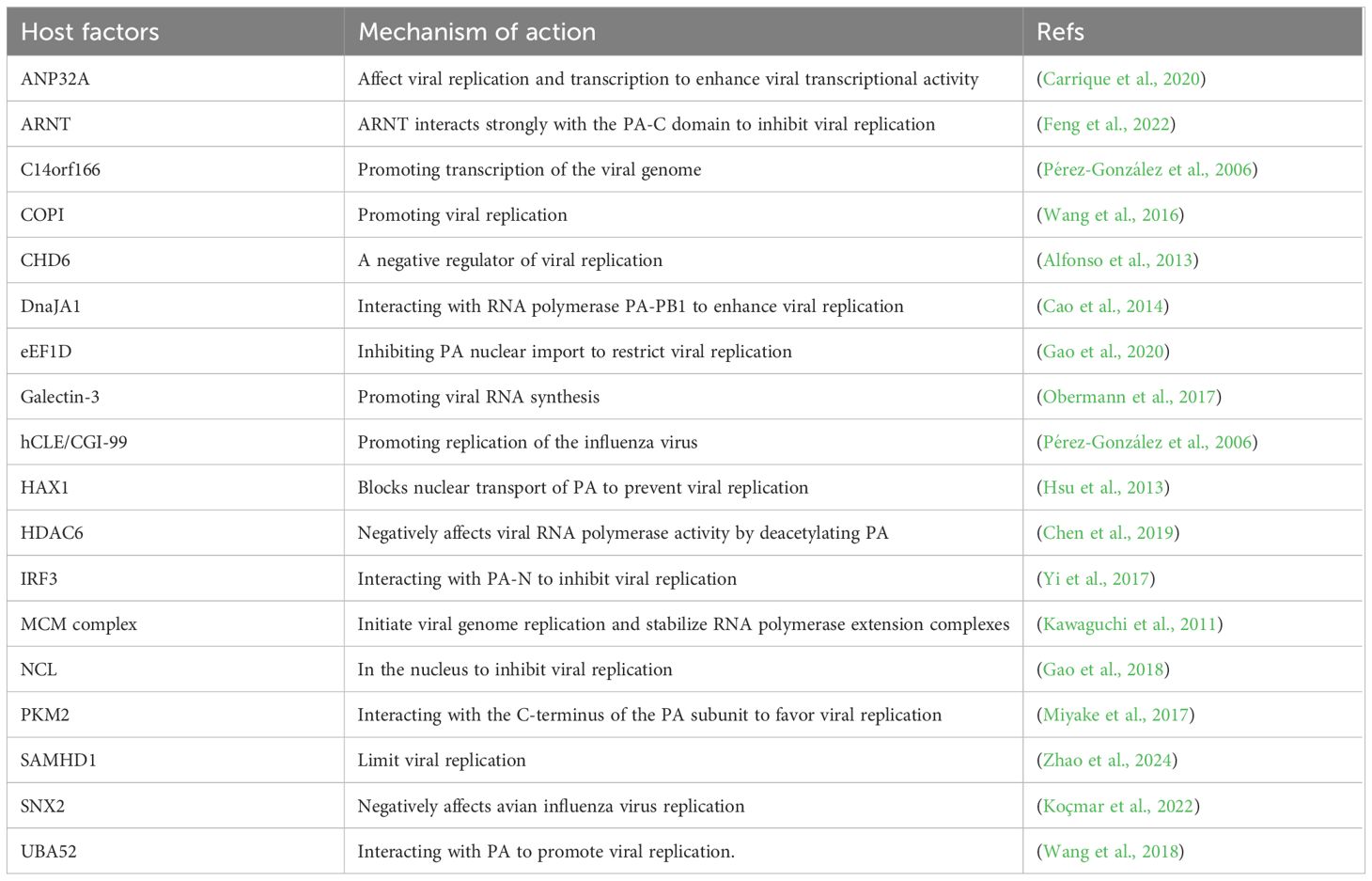This screenshot has height=881, width=1372.
Task: Open the Hsu et al., 2013 reference
Action: click(x=1103, y=488)
